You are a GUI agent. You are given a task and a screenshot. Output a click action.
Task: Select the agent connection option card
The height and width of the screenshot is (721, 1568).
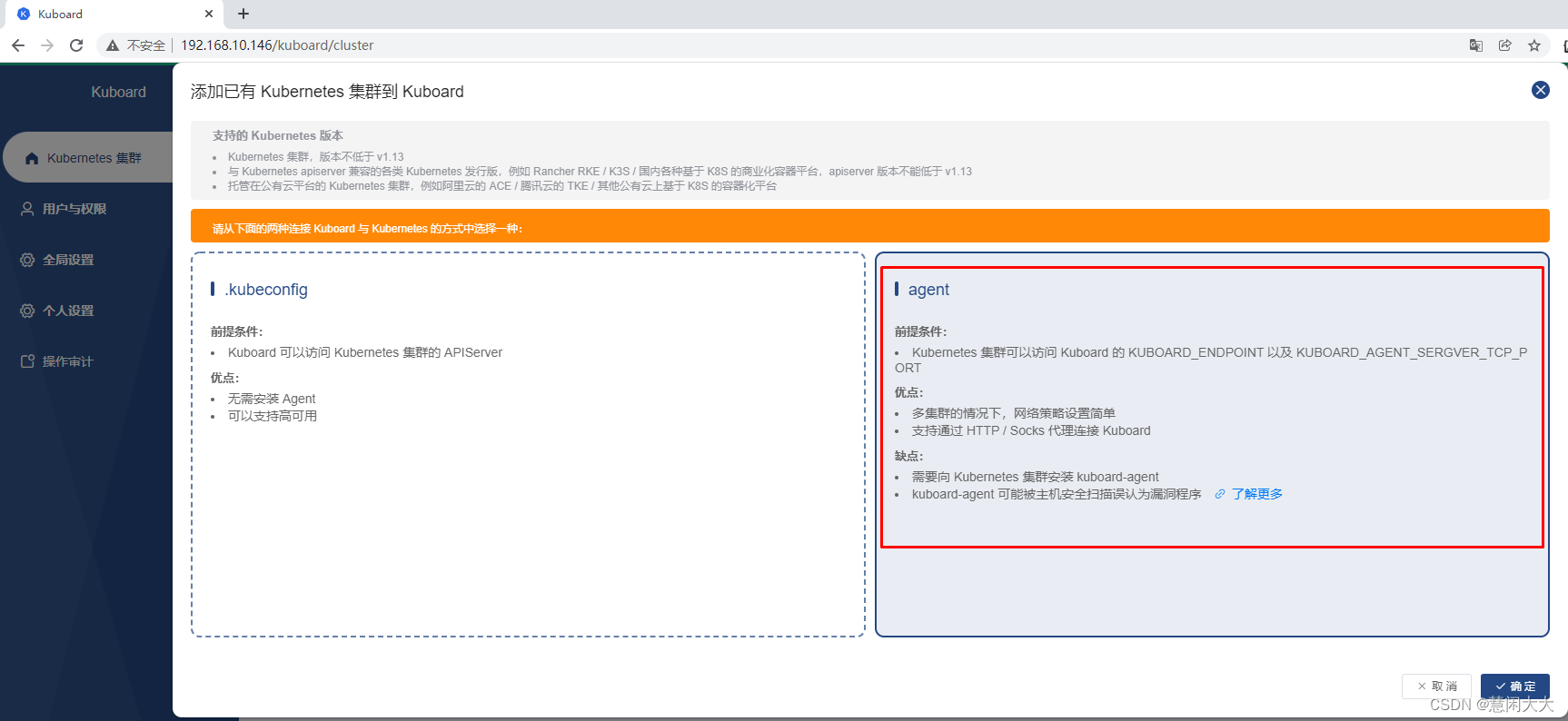pos(1212,444)
